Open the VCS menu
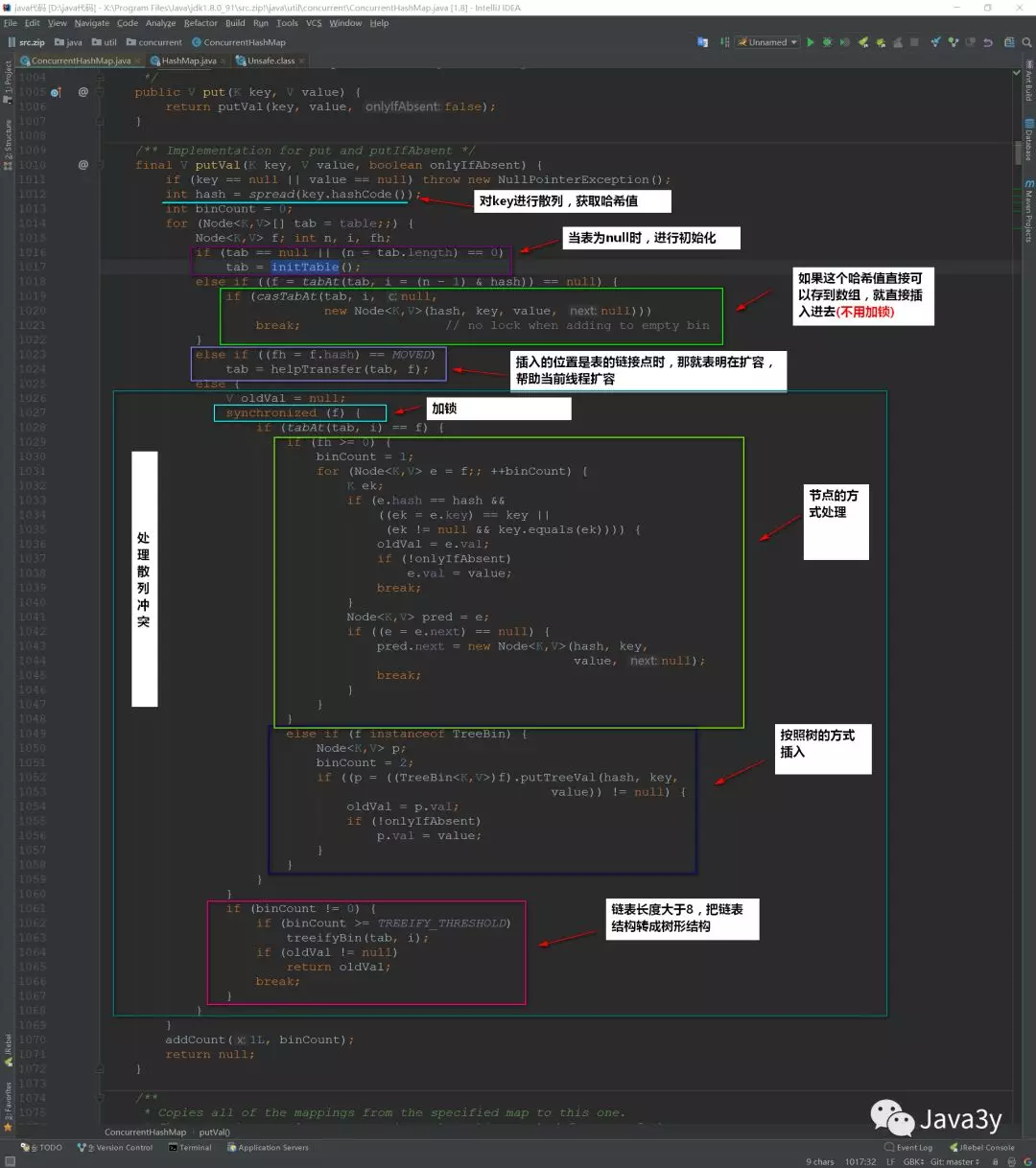Image resolution: width=1036 pixels, height=1168 pixels. (314, 23)
